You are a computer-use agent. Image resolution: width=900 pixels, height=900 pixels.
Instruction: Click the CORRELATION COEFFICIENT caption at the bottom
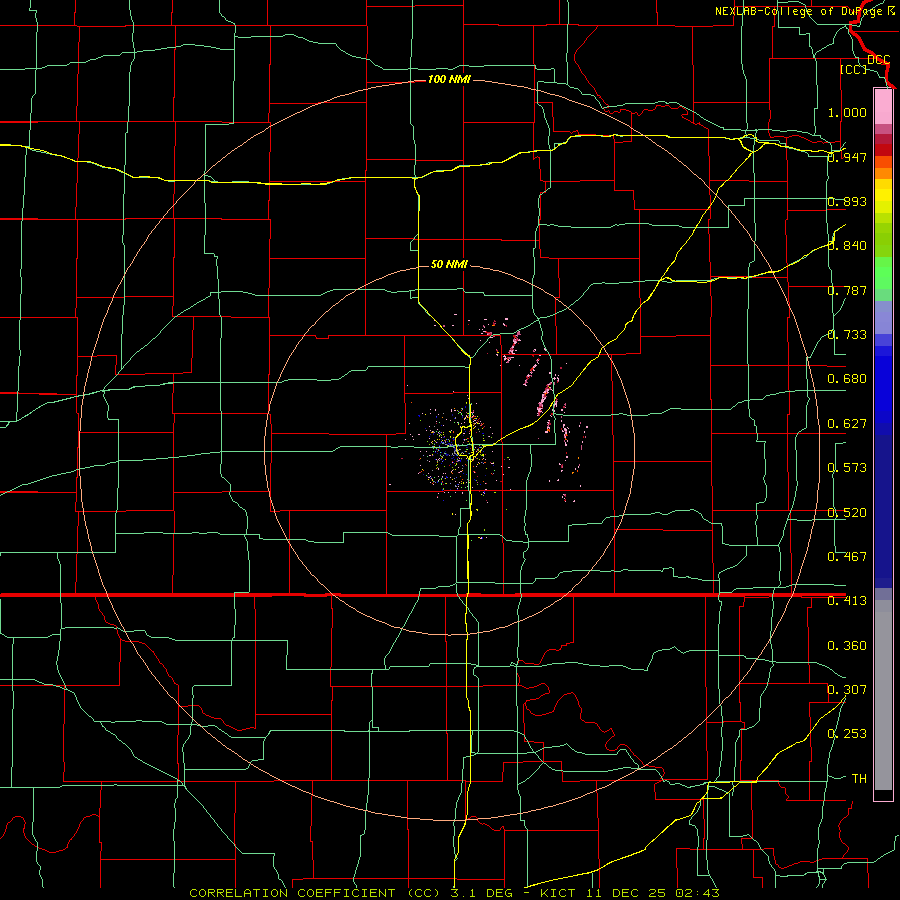(454, 893)
